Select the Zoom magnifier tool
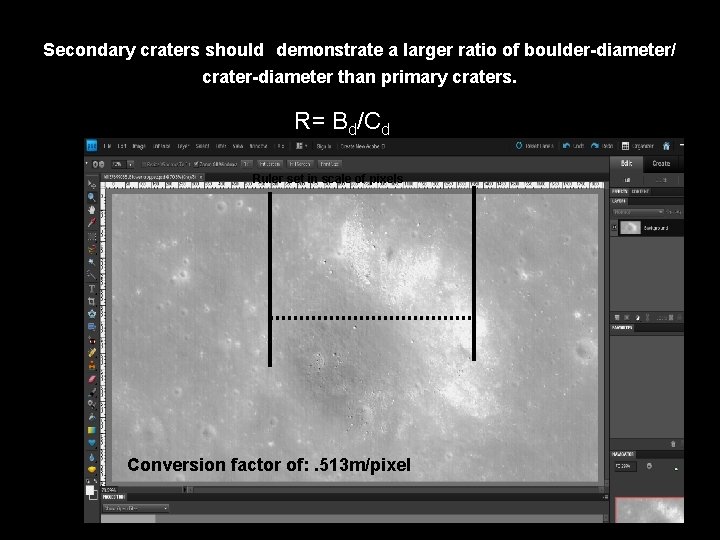The image size is (720, 540). click(x=91, y=197)
